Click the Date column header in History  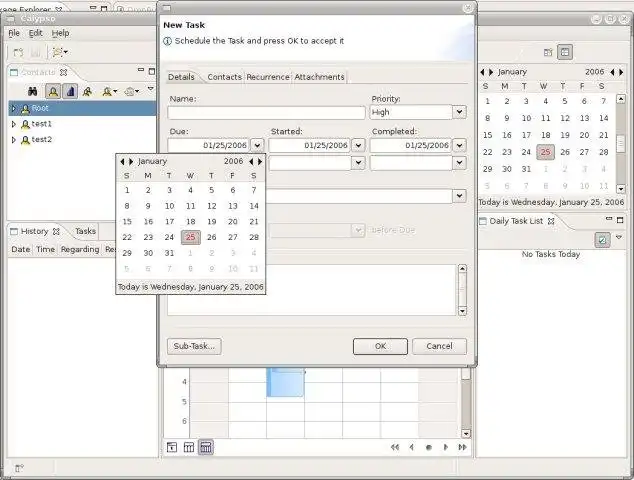click(21, 250)
